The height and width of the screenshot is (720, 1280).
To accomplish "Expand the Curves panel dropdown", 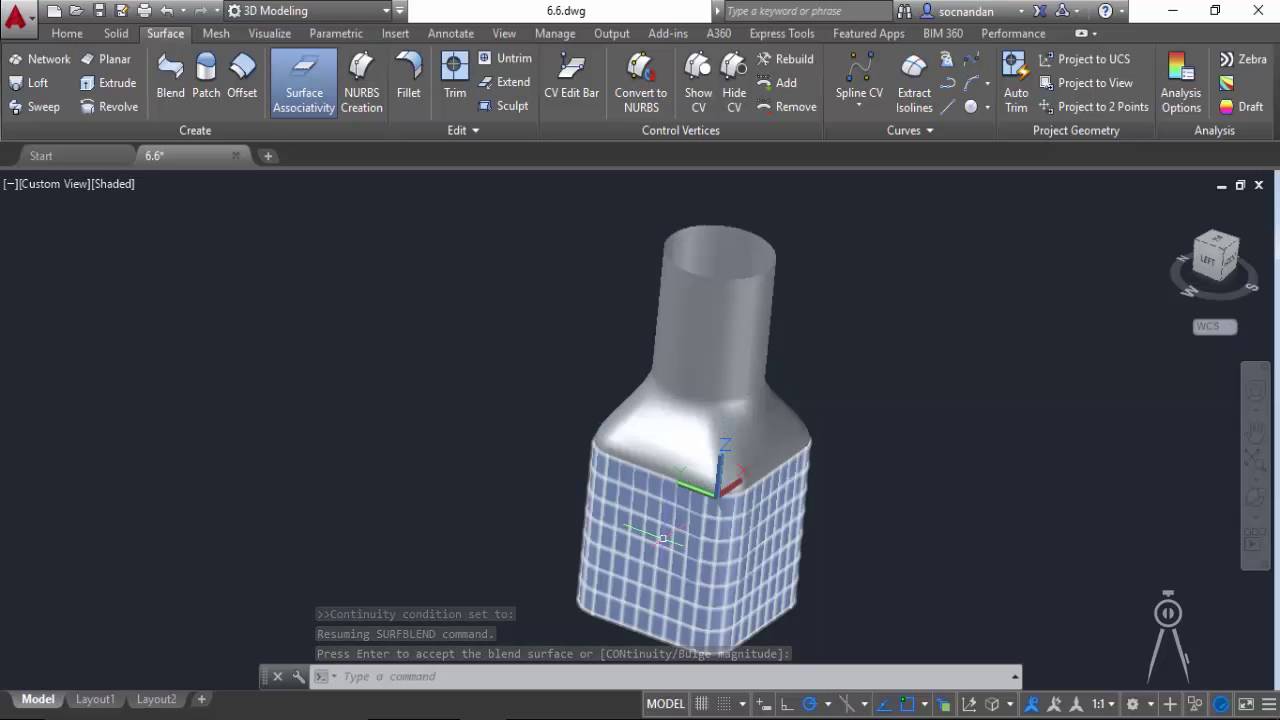I will pos(910,130).
